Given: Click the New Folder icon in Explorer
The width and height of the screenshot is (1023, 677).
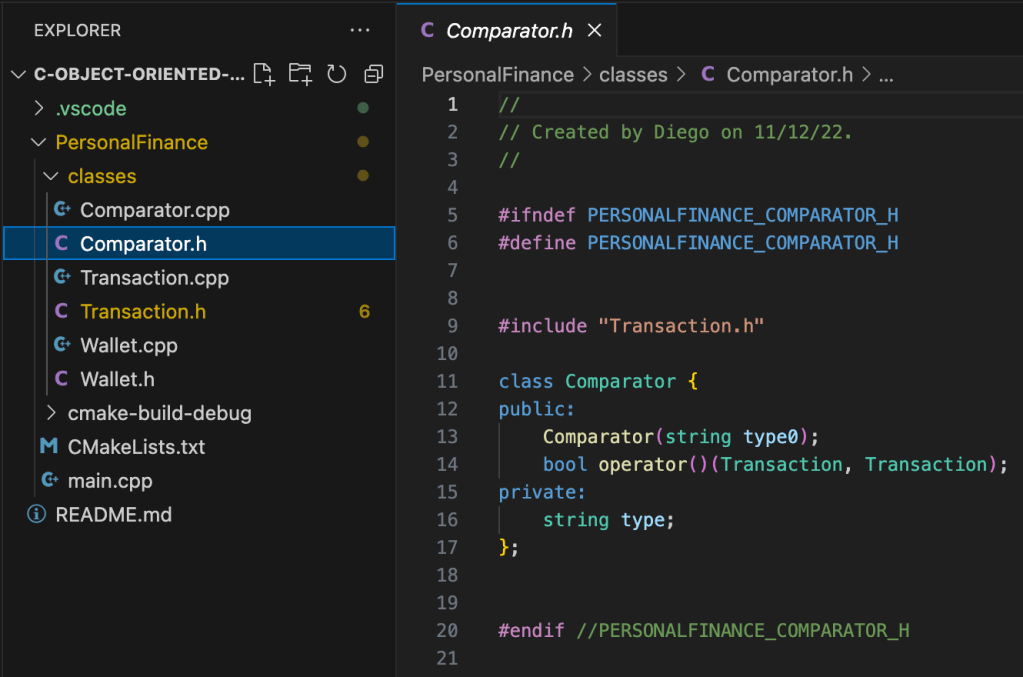Looking at the screenshot, I should 300,74.
